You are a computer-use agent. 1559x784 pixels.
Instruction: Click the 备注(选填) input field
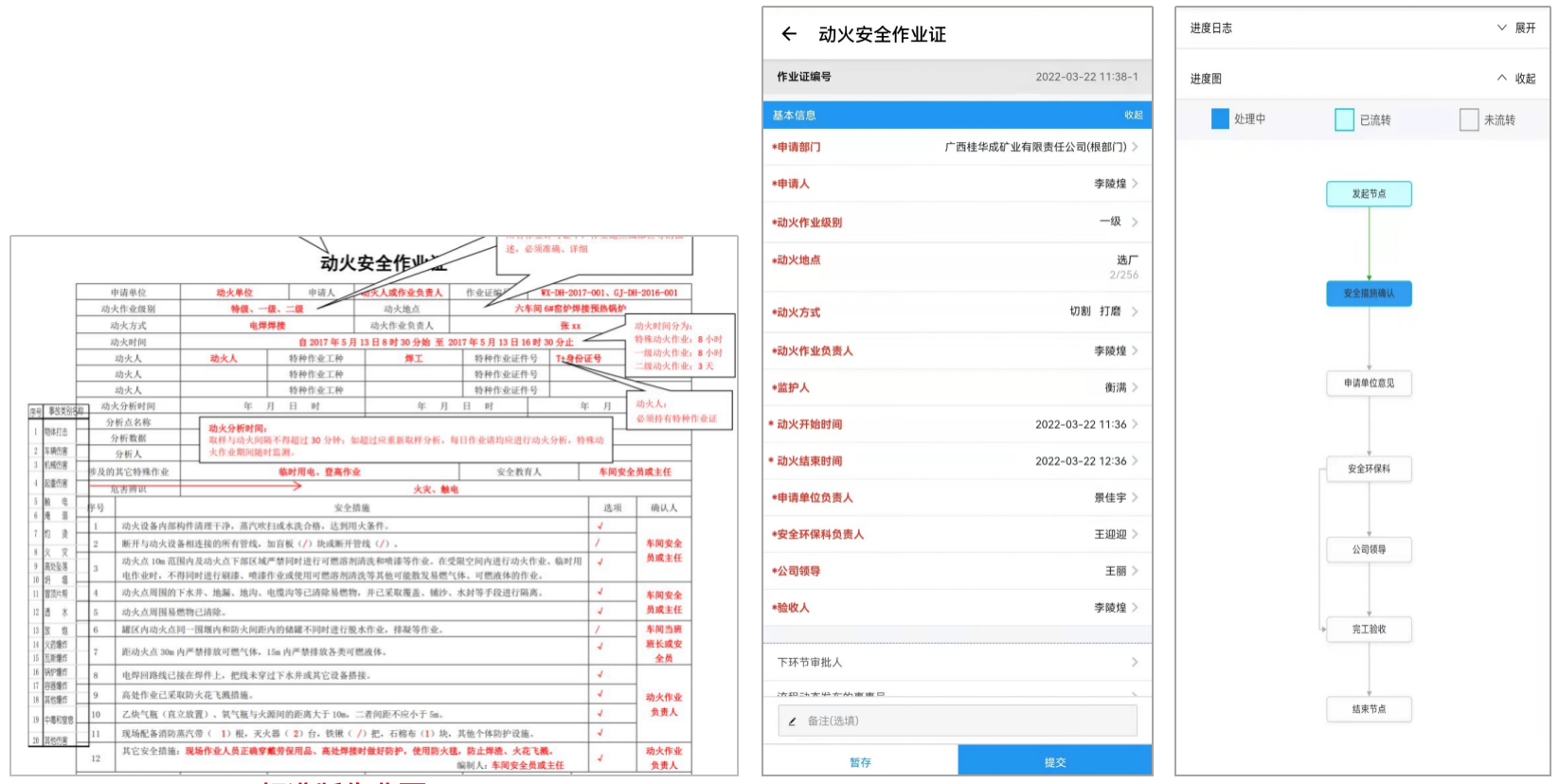pos(958,721)
